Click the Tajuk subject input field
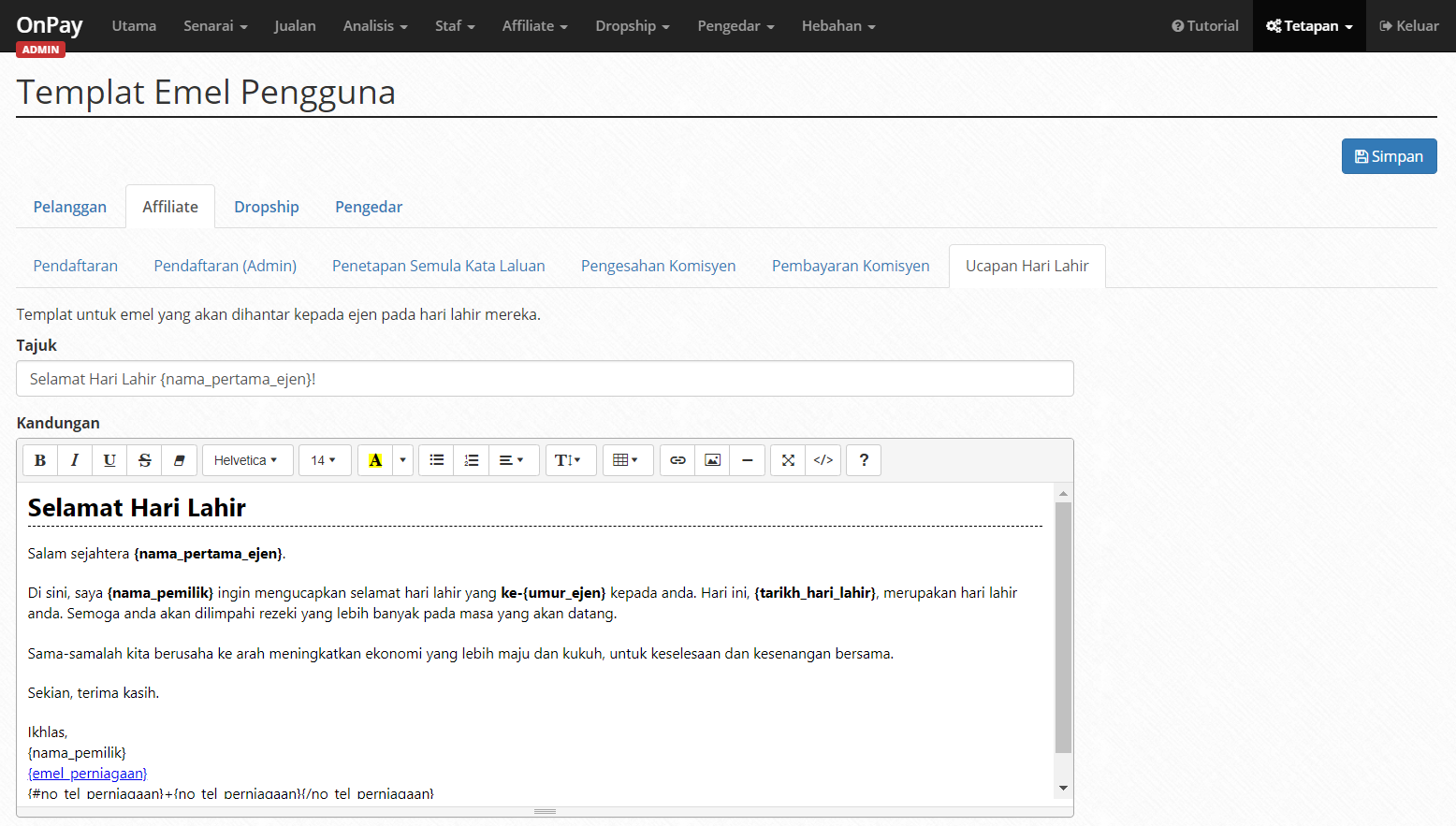Image resolution: width=1456 pixels, height=826 pixels. click(x=545, y=379)
